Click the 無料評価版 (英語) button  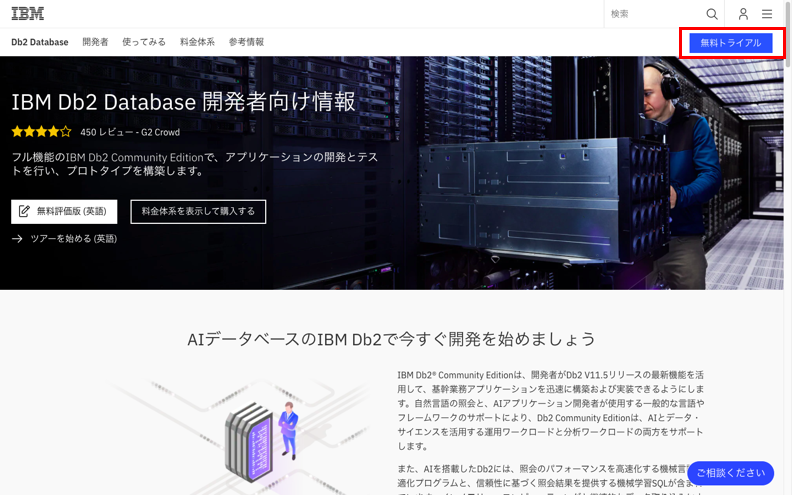pos(64,212)
